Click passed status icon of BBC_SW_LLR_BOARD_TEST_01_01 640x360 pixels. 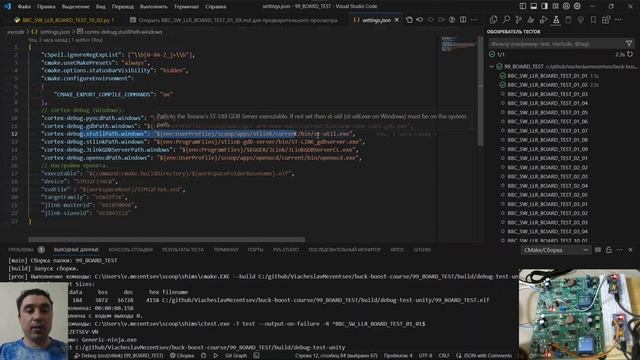tap(502, 76)
